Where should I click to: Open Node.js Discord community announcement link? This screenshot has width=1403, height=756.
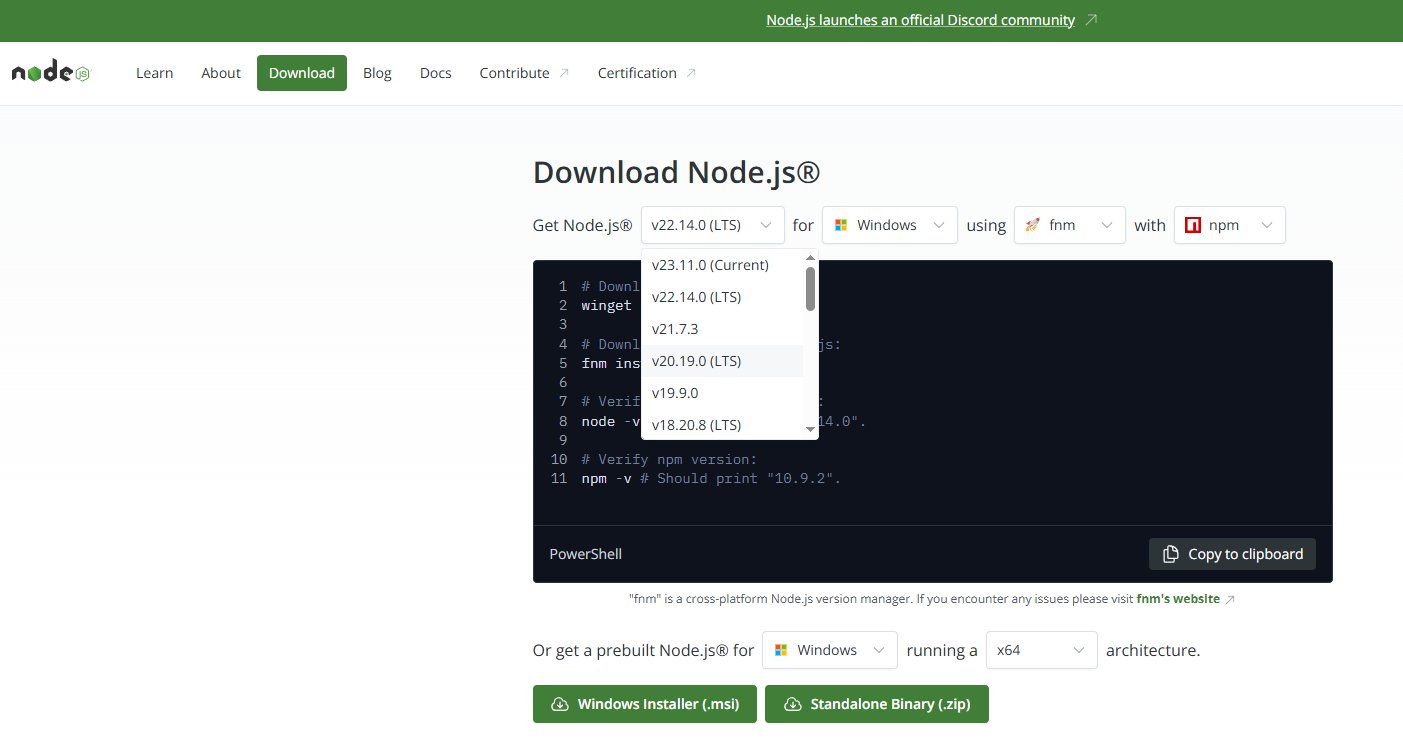coord(921,20)
